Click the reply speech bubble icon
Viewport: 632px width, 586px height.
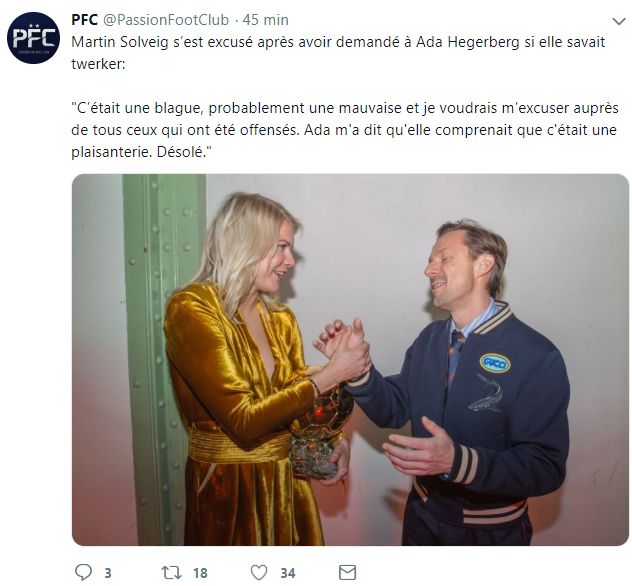(x=83, y=572)
